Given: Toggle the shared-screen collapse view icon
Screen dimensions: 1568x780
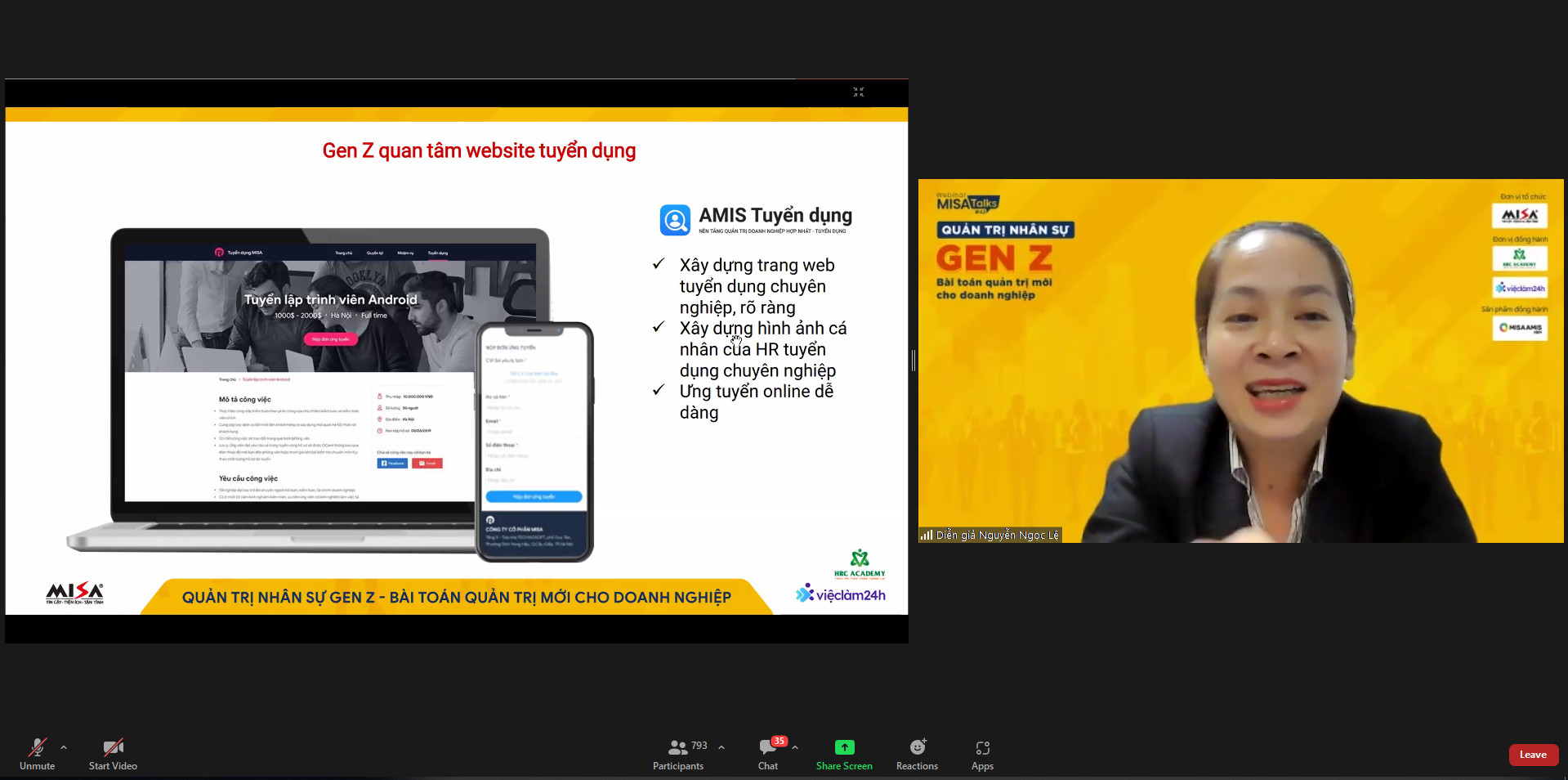Looking at the screenshot, I should [858, 92].
